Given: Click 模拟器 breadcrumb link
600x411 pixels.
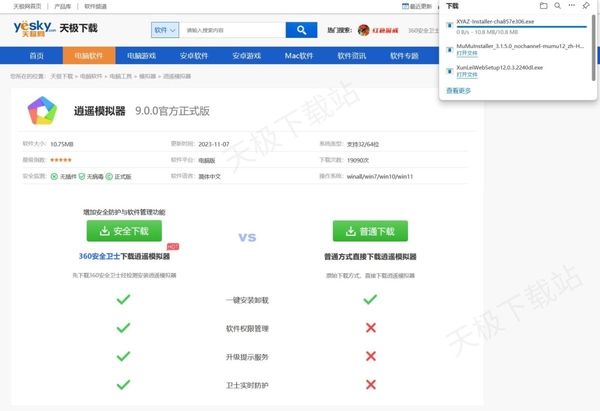Looking at the screenshot, I should coord(147,76).
